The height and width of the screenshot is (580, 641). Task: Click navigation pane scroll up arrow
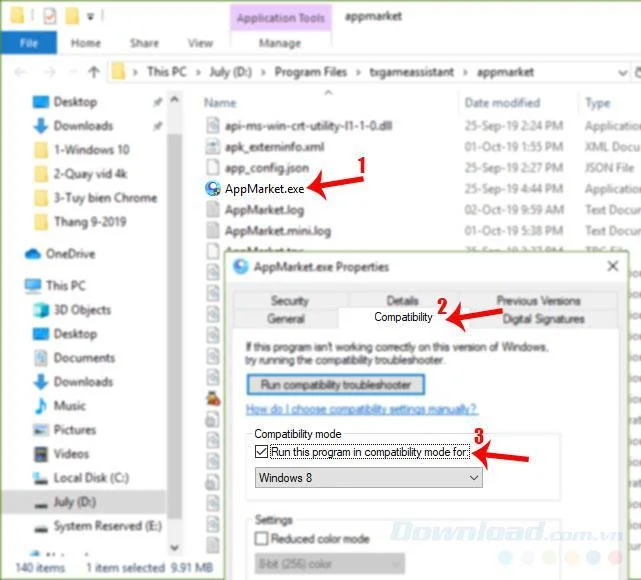175,99
